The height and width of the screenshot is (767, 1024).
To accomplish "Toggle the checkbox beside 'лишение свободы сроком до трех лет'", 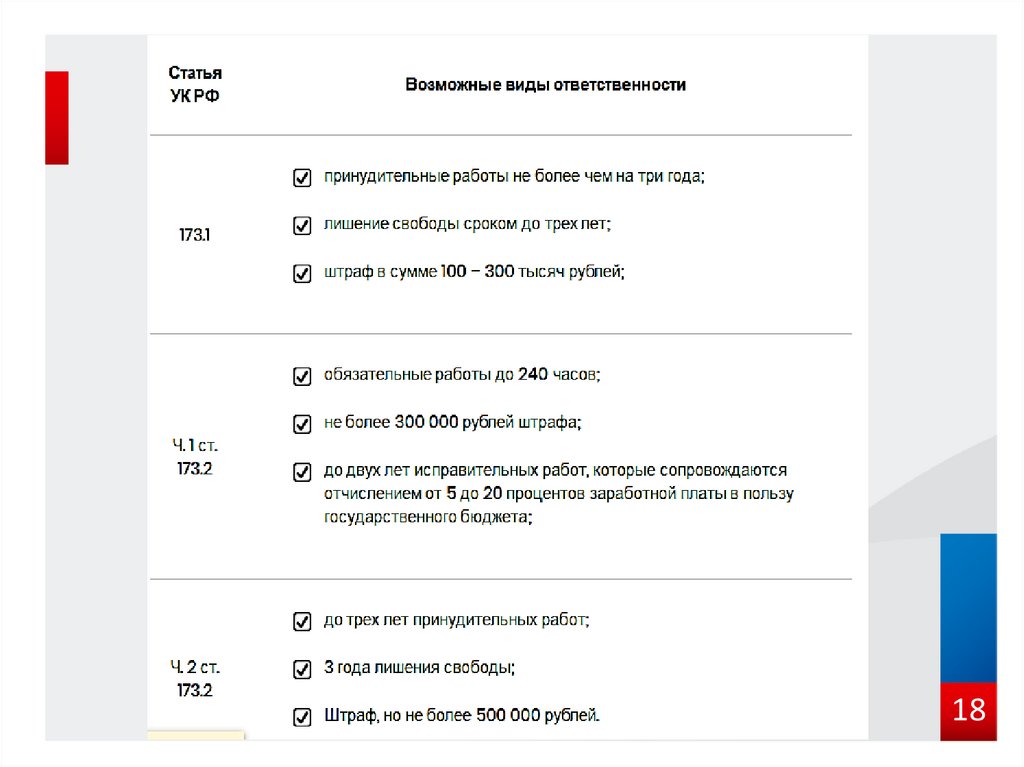I will (x=301, y=226).
